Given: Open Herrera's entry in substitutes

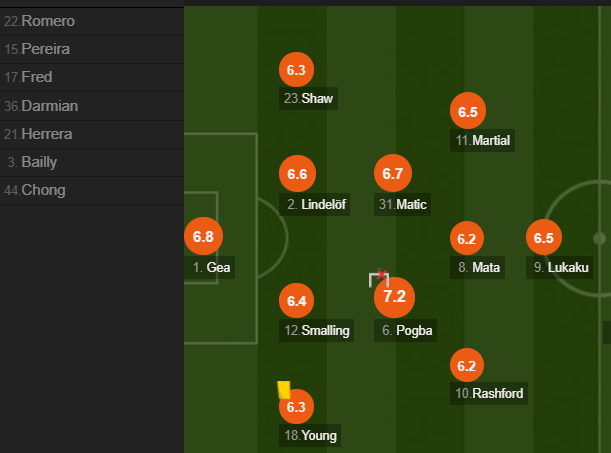Looking at the screenshot, I should (92, 134).
